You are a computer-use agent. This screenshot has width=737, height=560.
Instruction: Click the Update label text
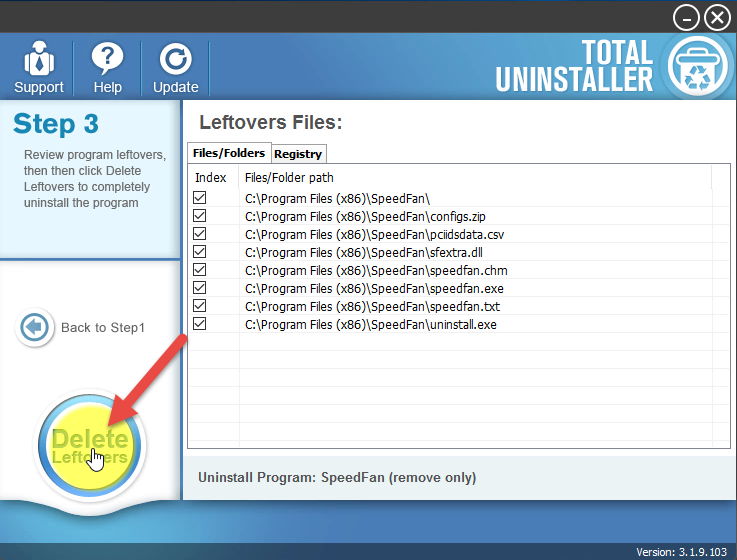[175, 87]
